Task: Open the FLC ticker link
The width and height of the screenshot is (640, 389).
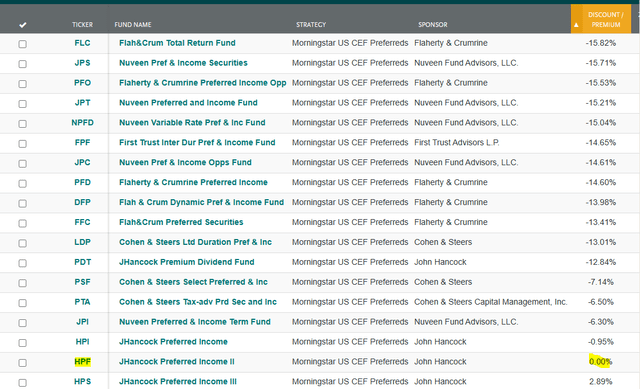Action: click(x=82, y=43)
